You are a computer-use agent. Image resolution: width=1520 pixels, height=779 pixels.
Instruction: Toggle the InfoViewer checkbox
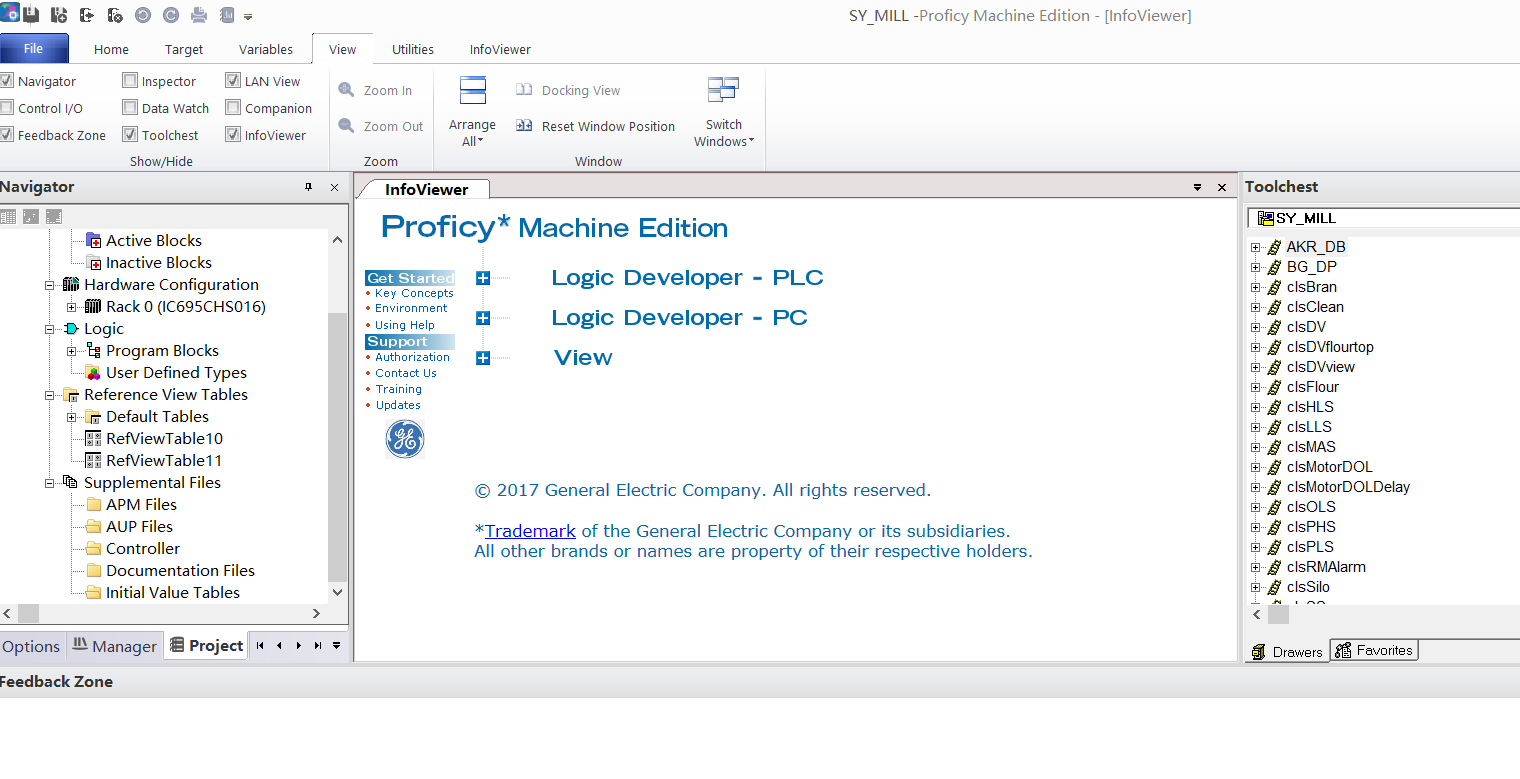click(233, 135)
